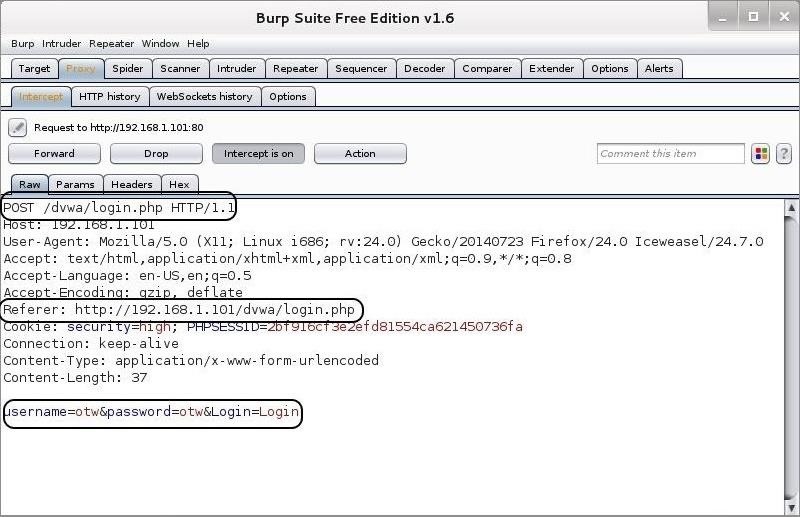
Task: Open the highlight color picker icon
Action: tap(760, 154)
